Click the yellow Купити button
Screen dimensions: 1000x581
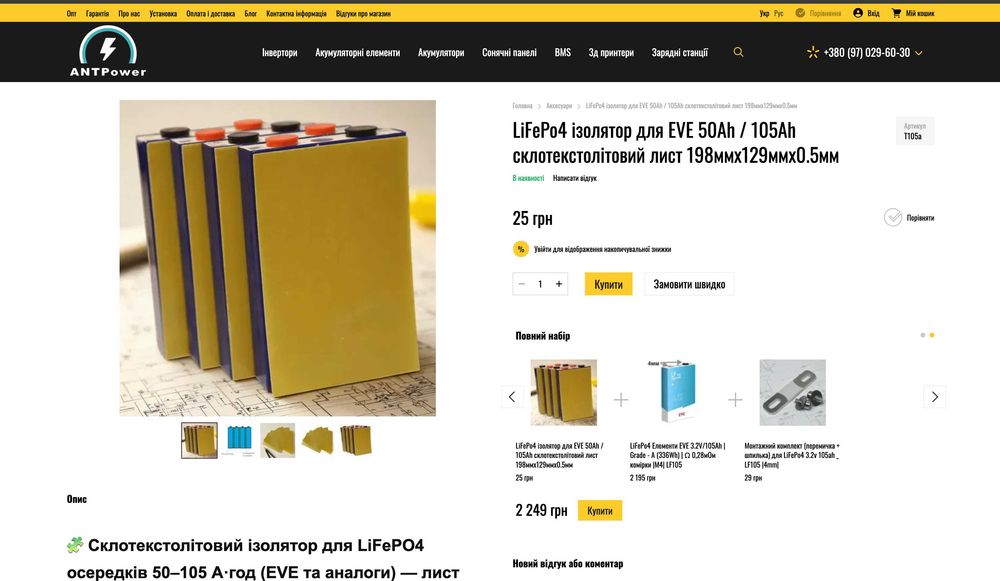click(608, 284)
